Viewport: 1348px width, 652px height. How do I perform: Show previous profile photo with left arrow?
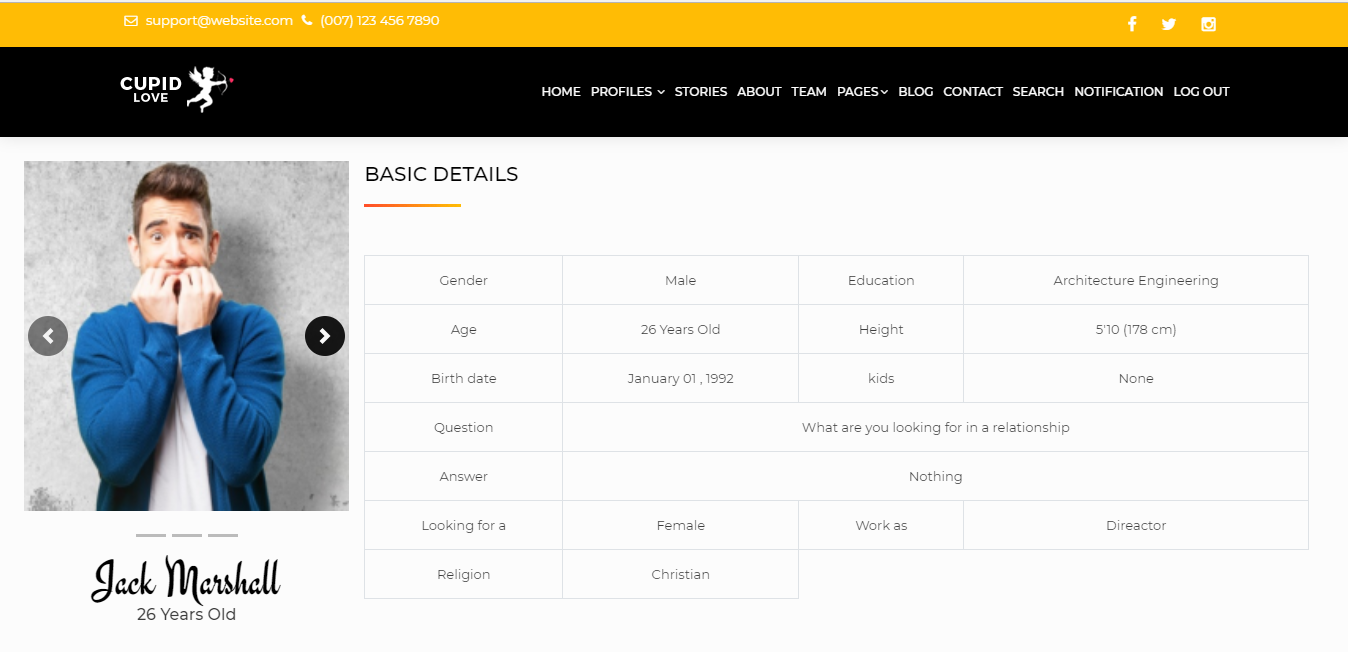(48, 336)
